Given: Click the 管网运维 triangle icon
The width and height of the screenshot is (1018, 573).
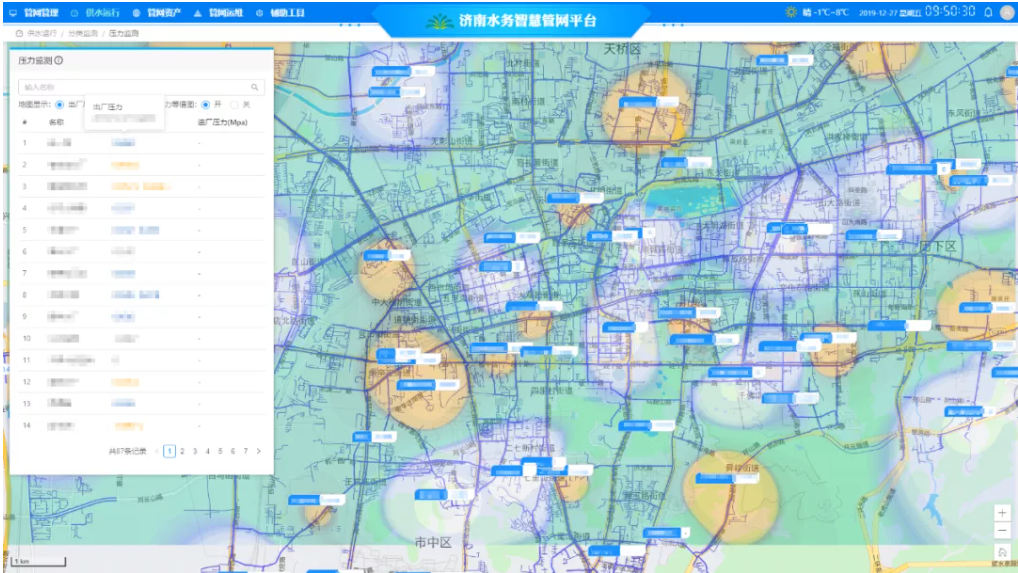Looking at the screenshot, I should point(198,12).
